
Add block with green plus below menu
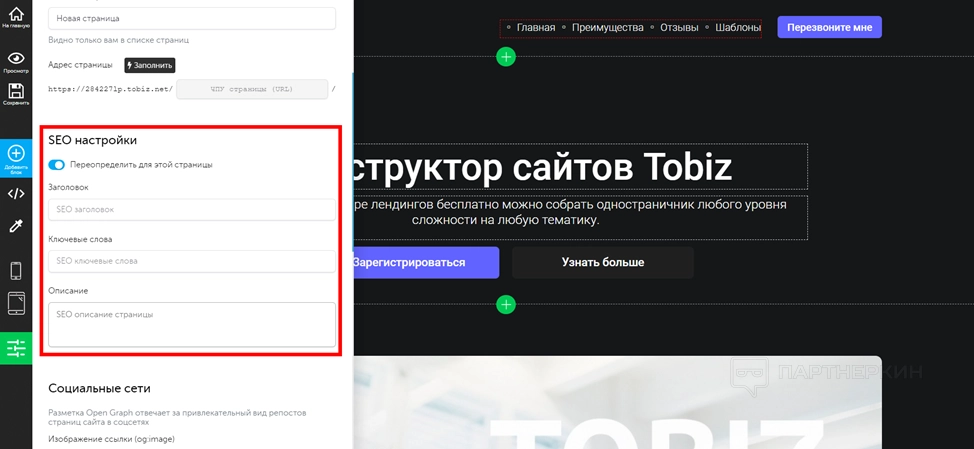(506, 57)
